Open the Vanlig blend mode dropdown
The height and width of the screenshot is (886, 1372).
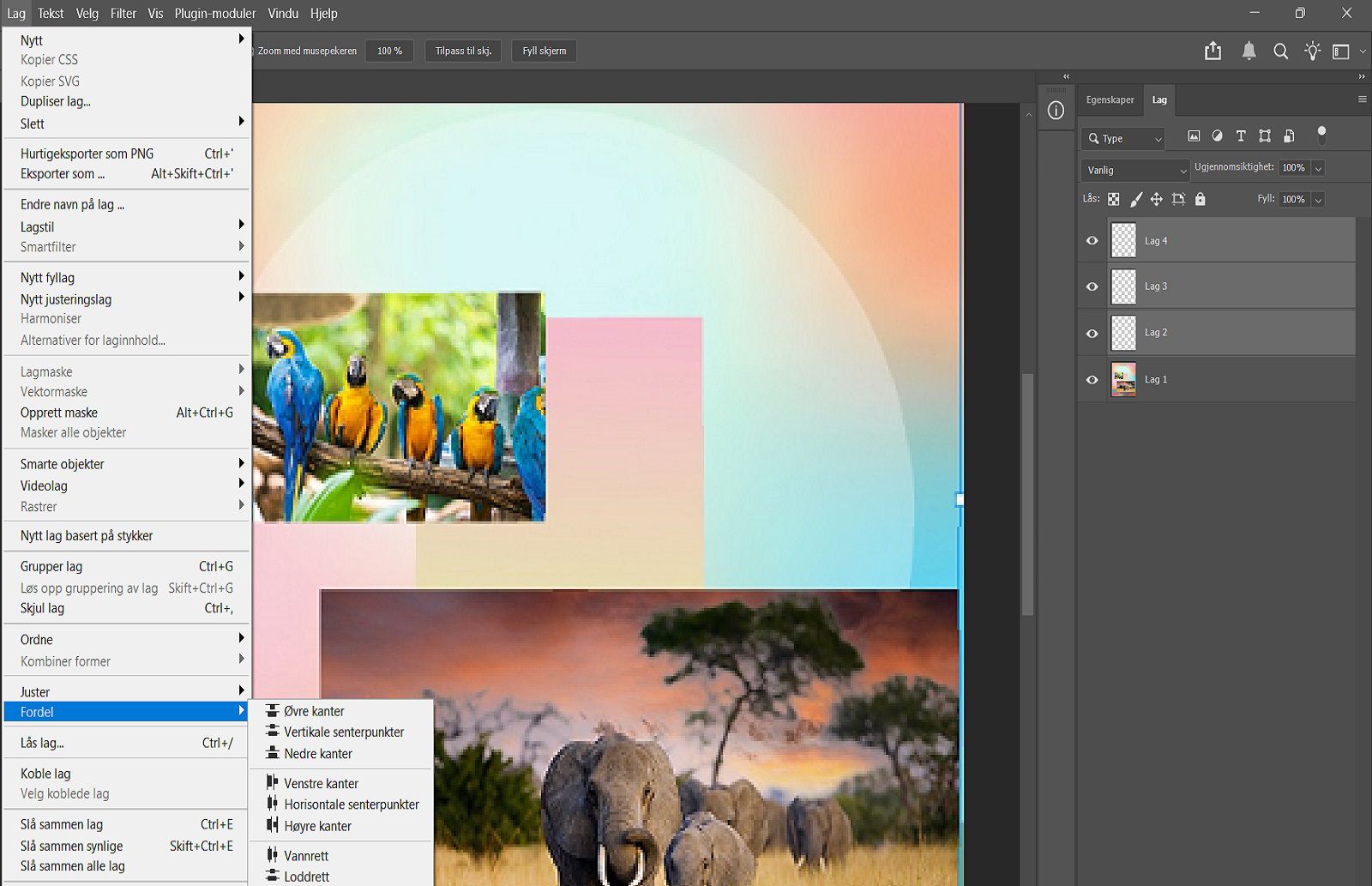coord(1135,170)
